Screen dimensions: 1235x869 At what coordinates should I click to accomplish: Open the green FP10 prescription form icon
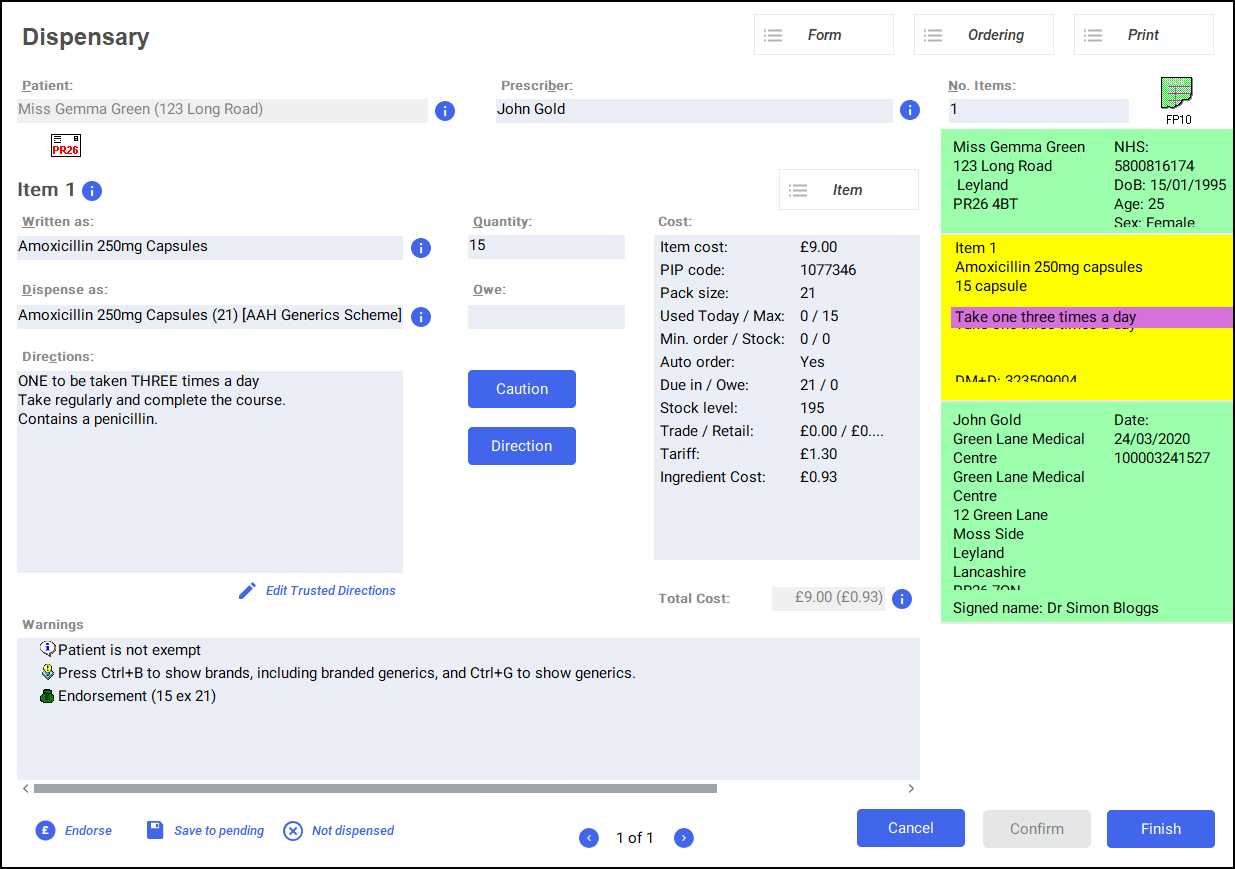(x=1177, y=95)
